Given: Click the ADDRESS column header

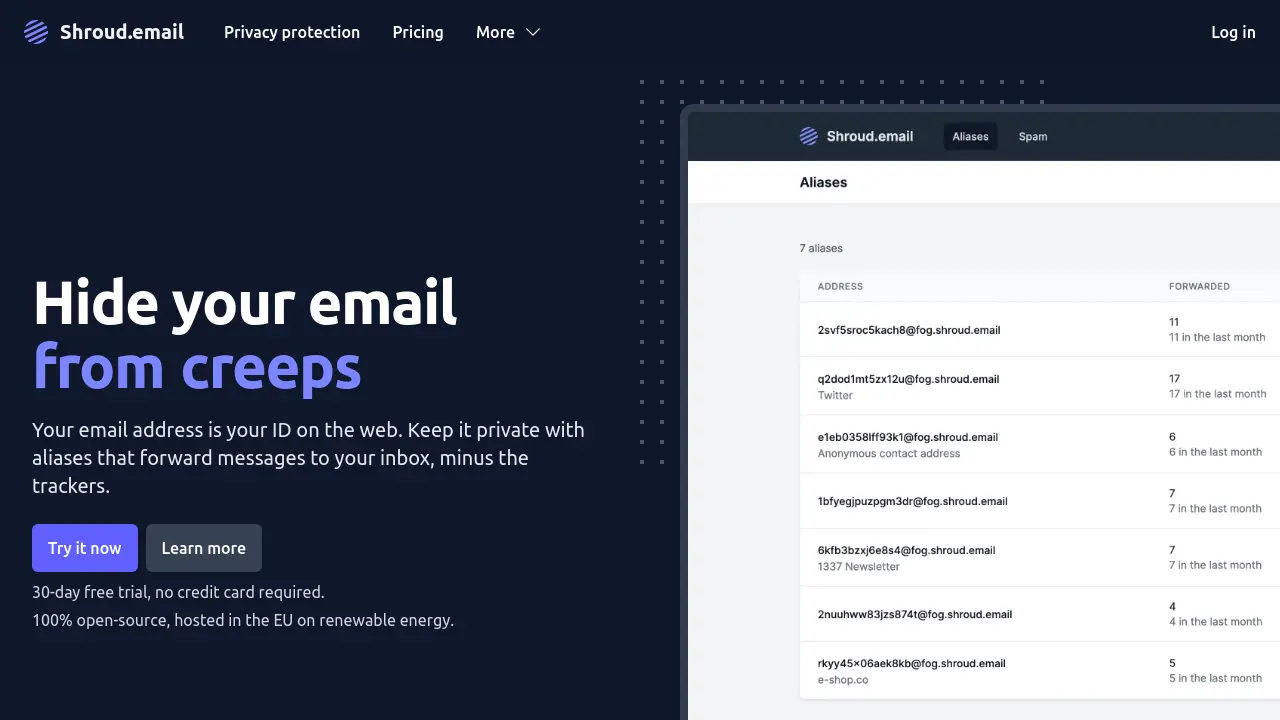Looking at the screenshot, I should coord(840,286).
